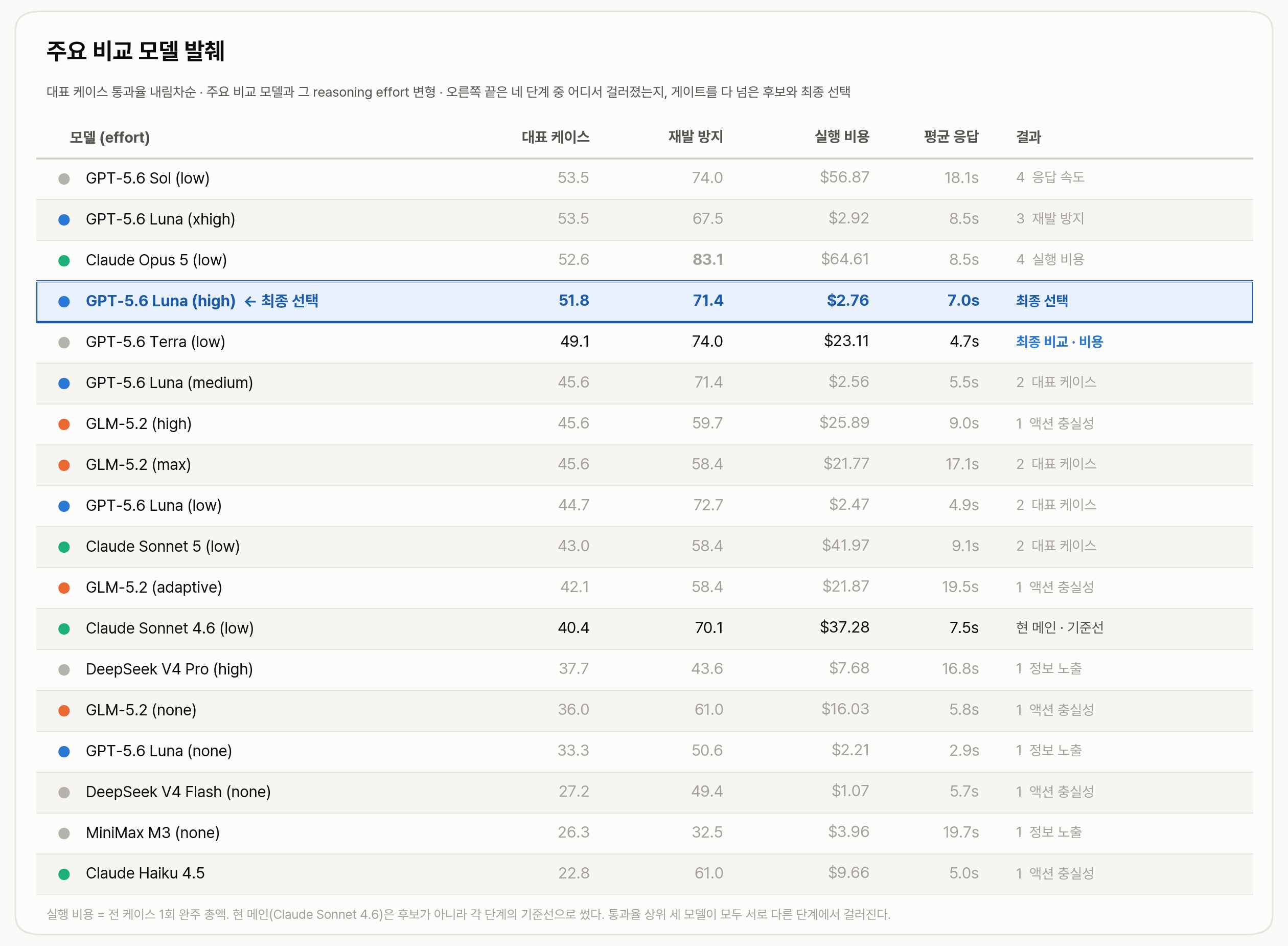This screenshot has width=1288, height=946.
Task: Click the 재발 방지 value '43.6'
Action: point(707,669)
